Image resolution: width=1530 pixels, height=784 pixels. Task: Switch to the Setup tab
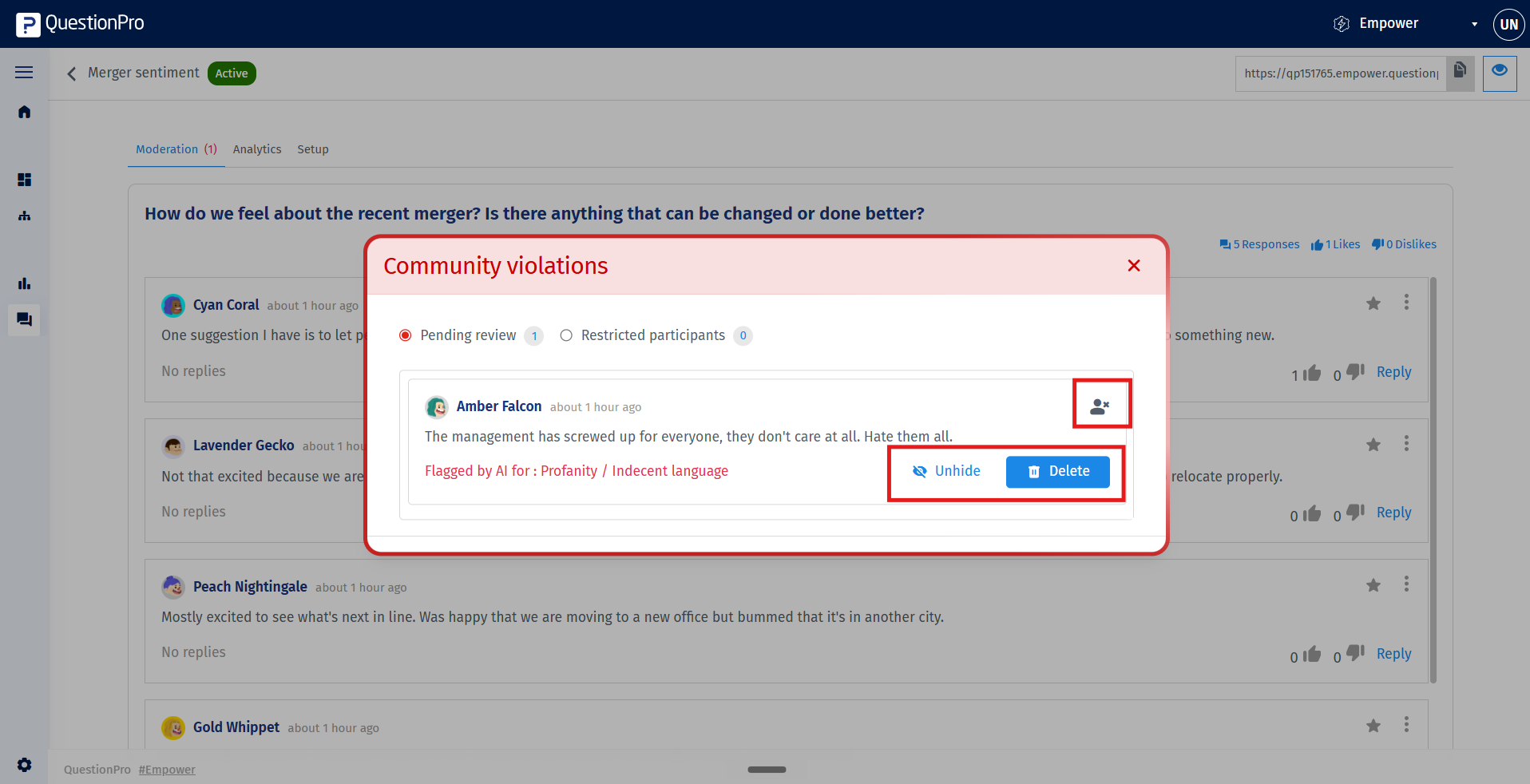pyautogui.click(x=313, y=149)
